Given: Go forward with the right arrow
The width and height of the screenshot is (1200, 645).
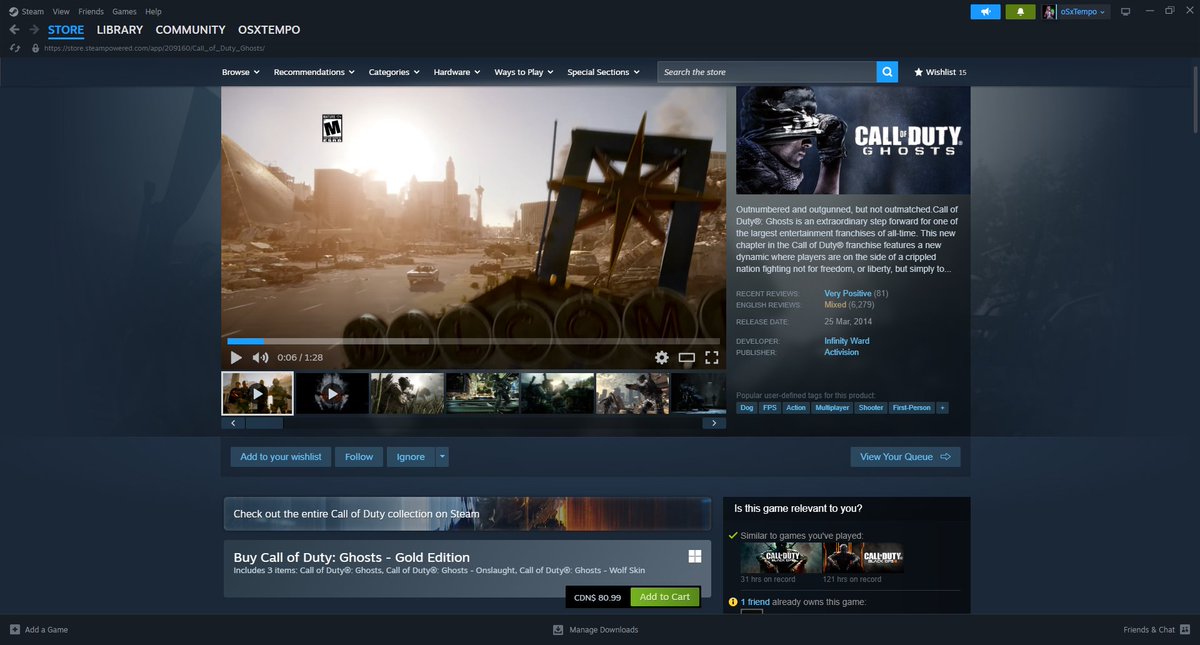Looking at the screenshot, I should [x=32, y=30].
